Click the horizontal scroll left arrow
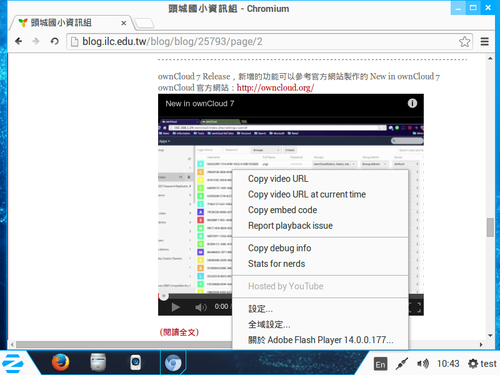This screenshot has width=500, height=375. point(12,345)
